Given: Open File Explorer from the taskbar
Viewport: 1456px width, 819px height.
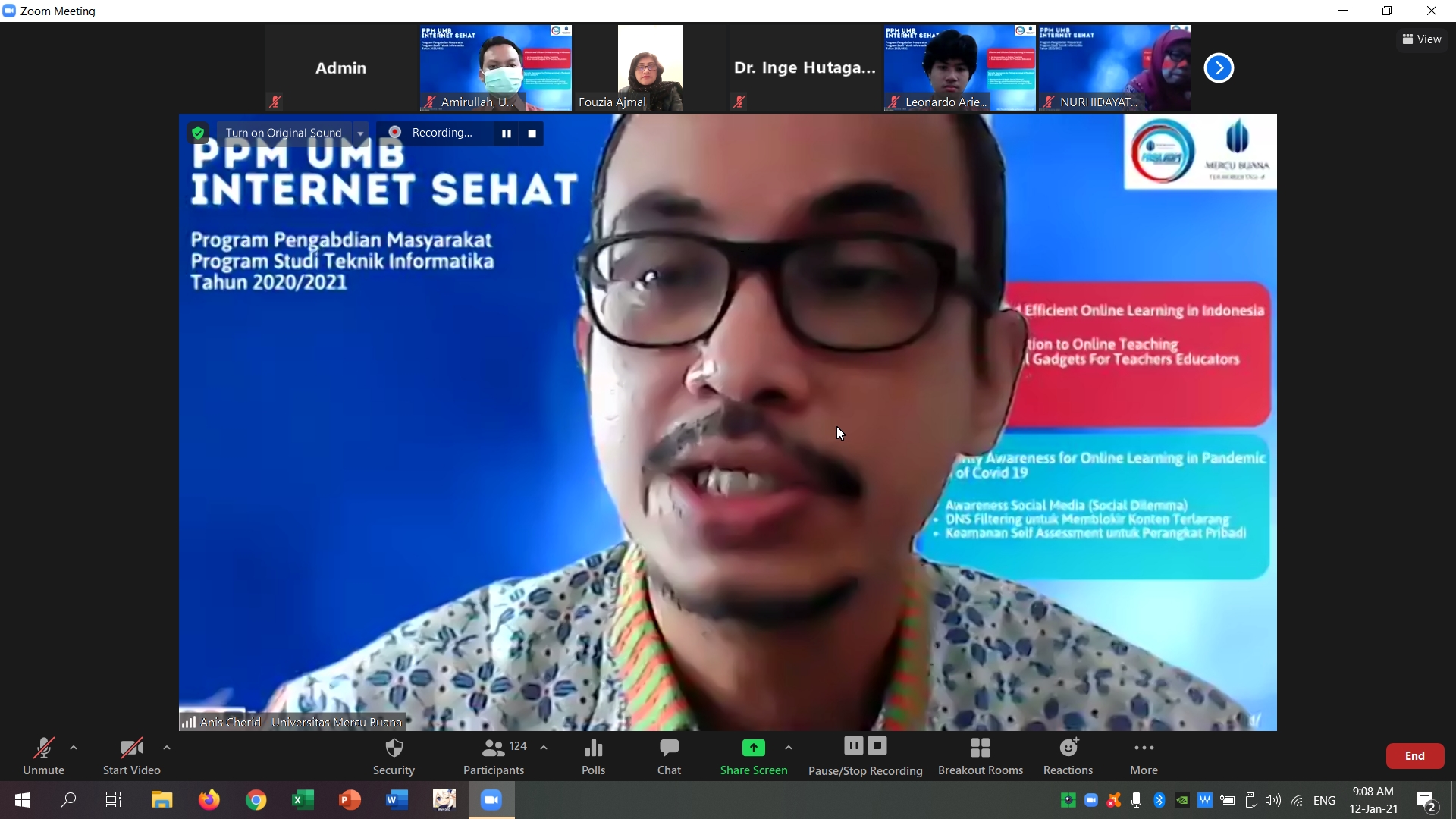Looking at the screenshot, I should point(162,800).
